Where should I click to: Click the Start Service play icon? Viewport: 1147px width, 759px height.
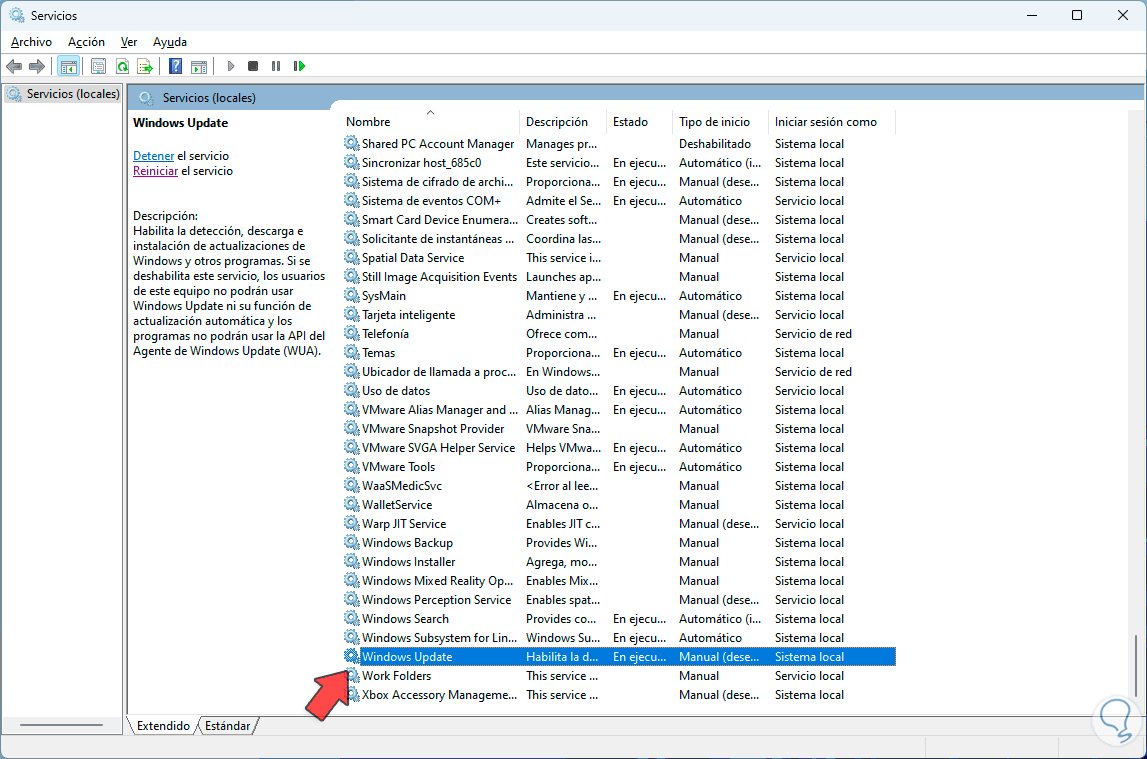pos(230,67)
